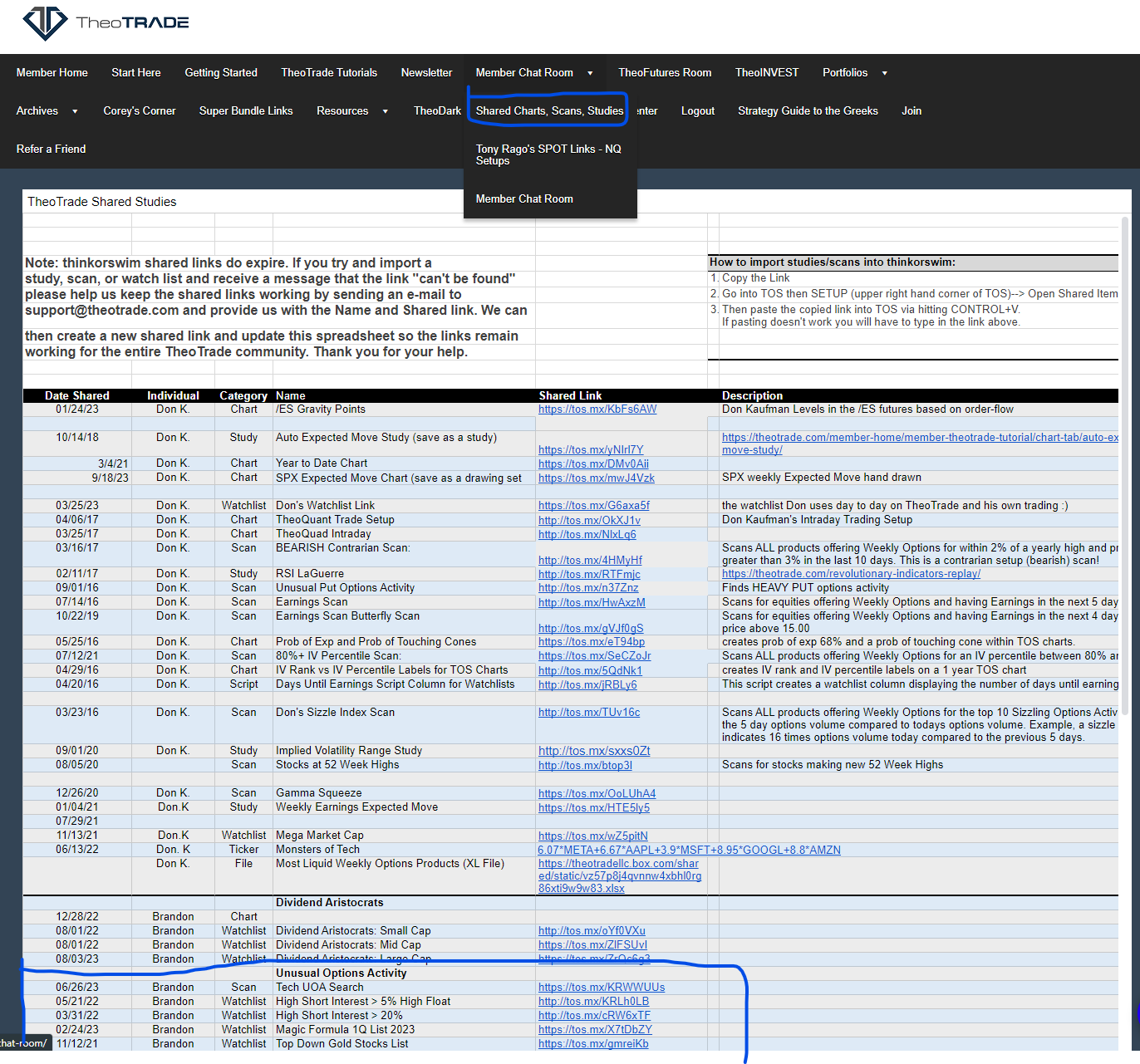The image size is (1140, 1064).
Task: Open Days Until Earnings Script link
Action: click(587, 685)
